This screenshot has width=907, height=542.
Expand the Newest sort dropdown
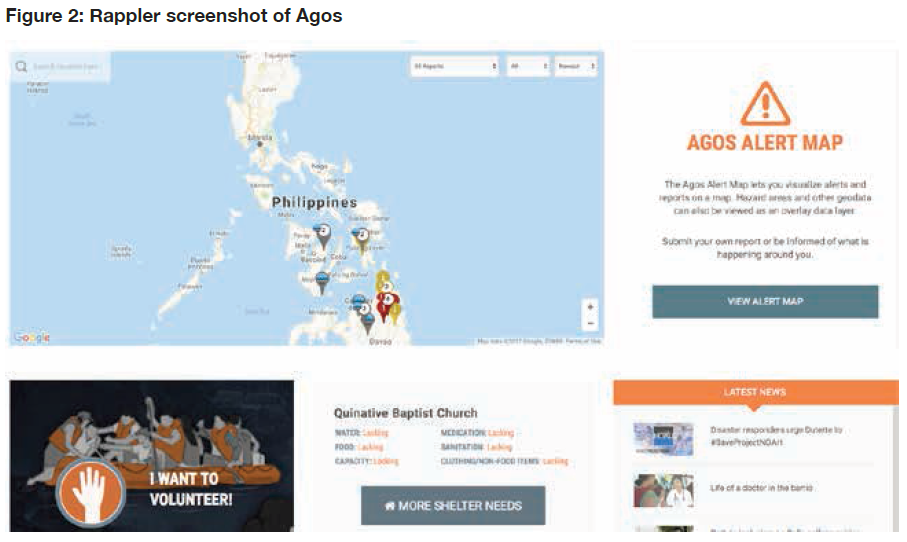(x=576, y=66)
